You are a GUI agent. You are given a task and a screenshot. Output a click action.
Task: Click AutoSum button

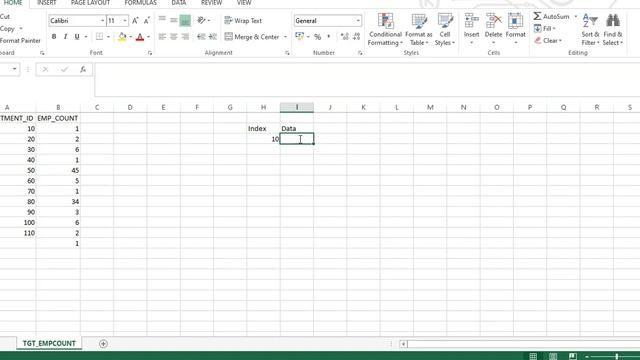click(x=551, y=16)
